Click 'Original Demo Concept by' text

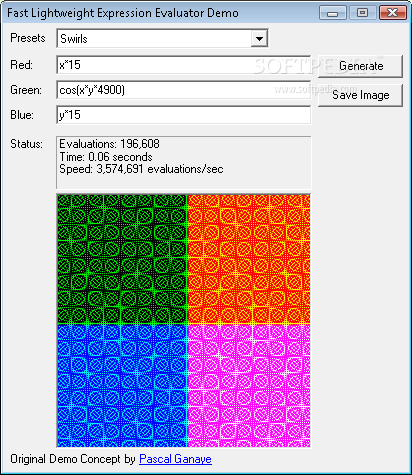(73, 459)
